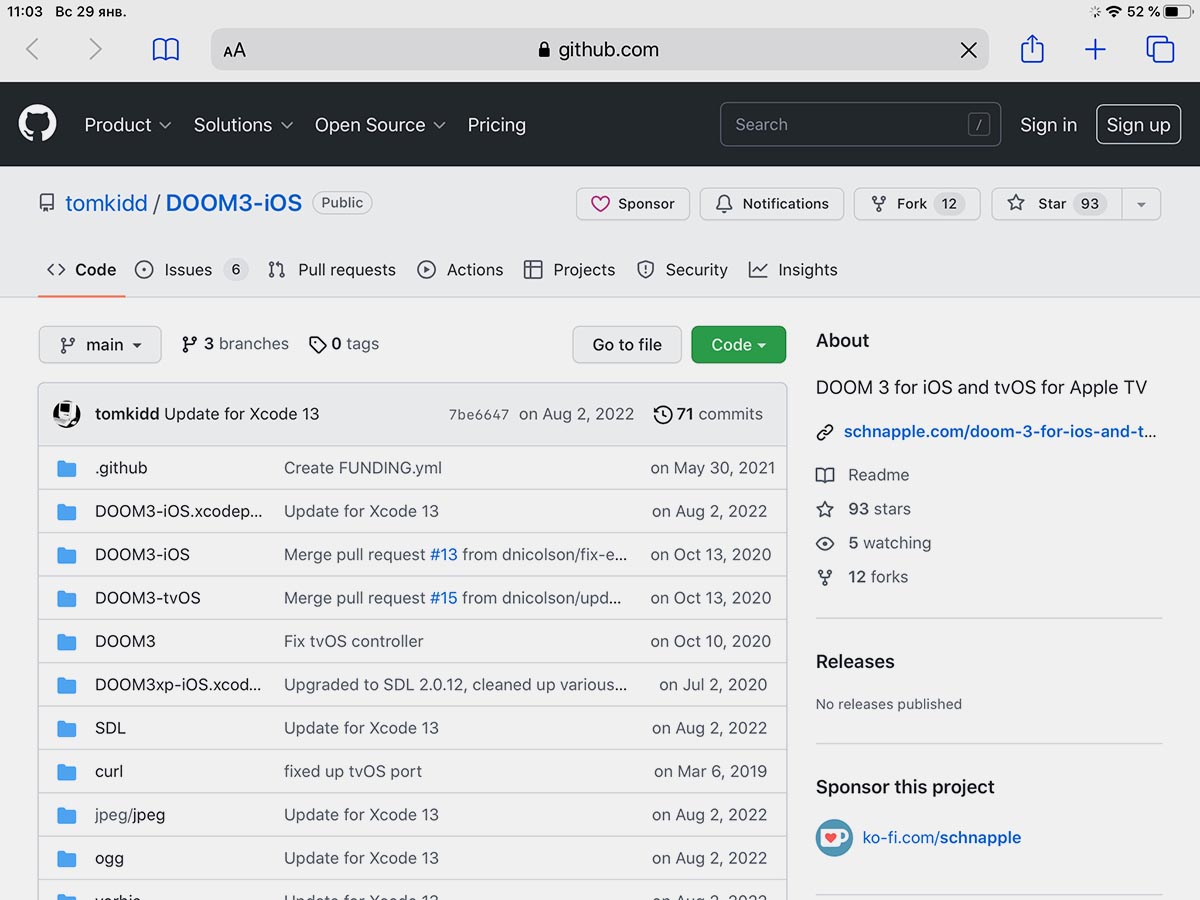Sponsor the project with the heart button
Screen dimensions: 1200x900
(x=632, y=204)
